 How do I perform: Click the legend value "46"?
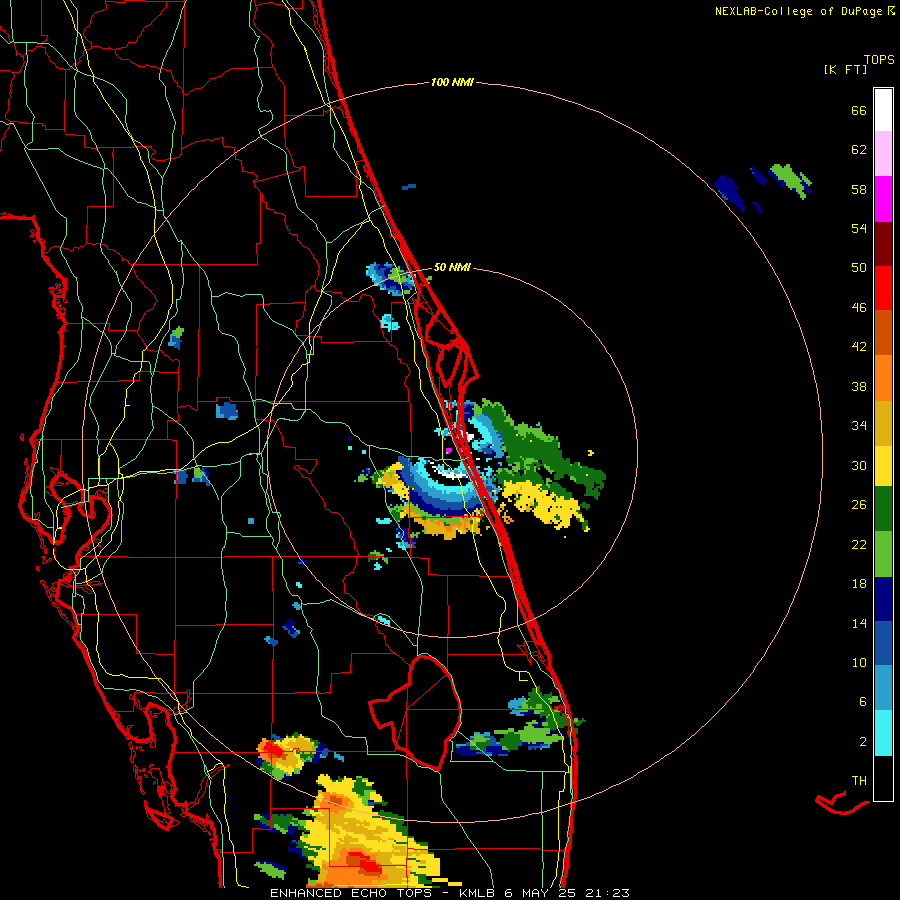point(859,307)
